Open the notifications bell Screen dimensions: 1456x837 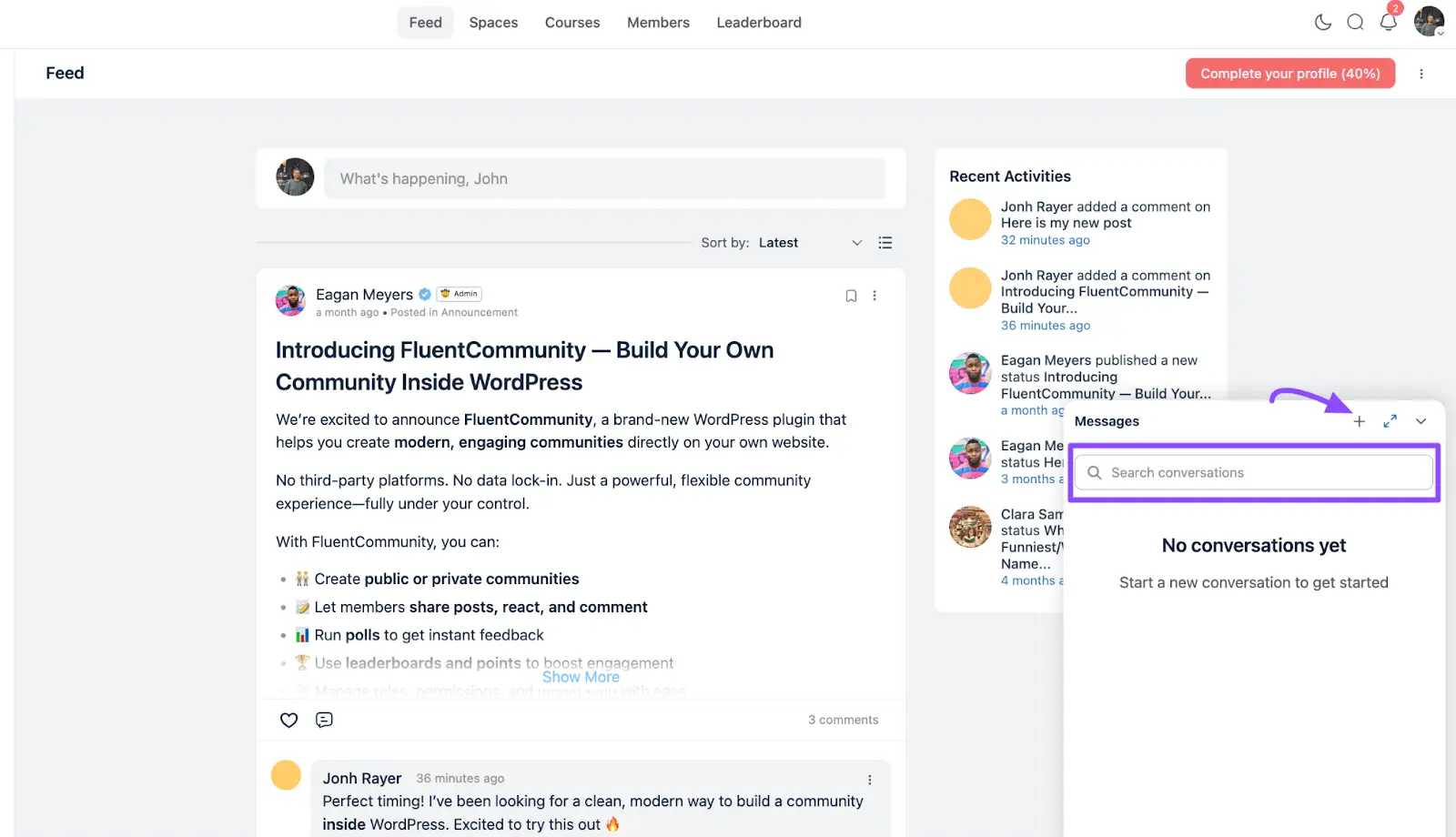pyautogui.click(x=1388, y=23)
